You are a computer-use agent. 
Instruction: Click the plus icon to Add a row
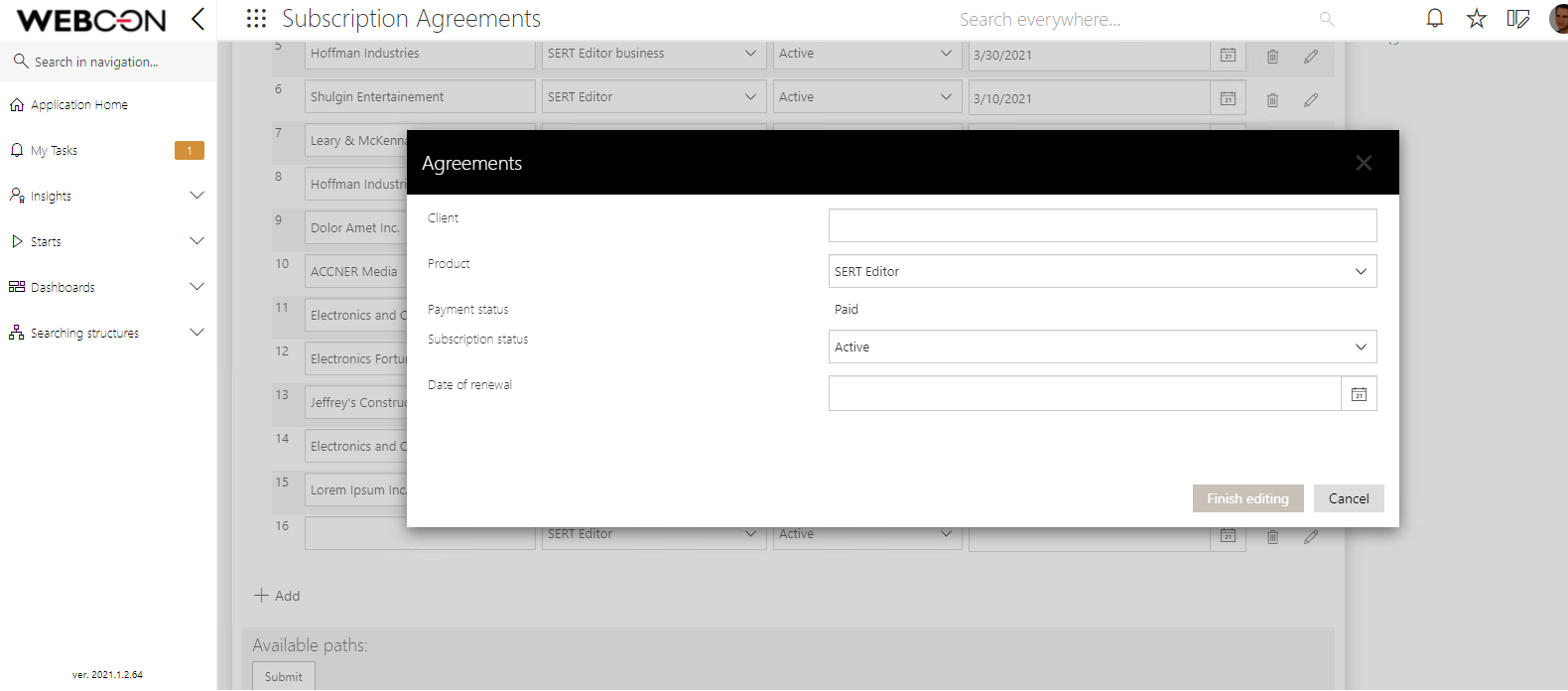pos(261,596)
